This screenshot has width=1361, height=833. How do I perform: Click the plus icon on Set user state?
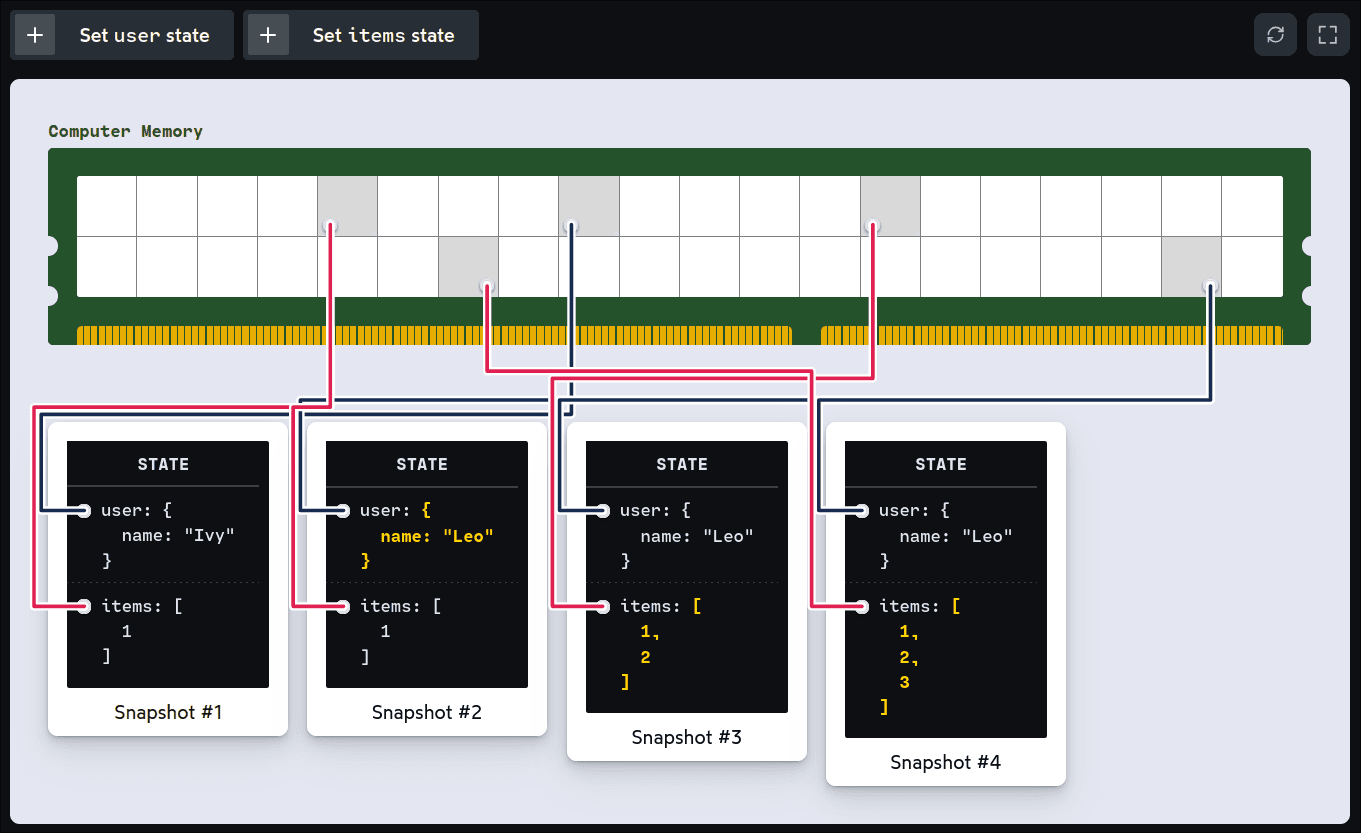tap(35, 35)
